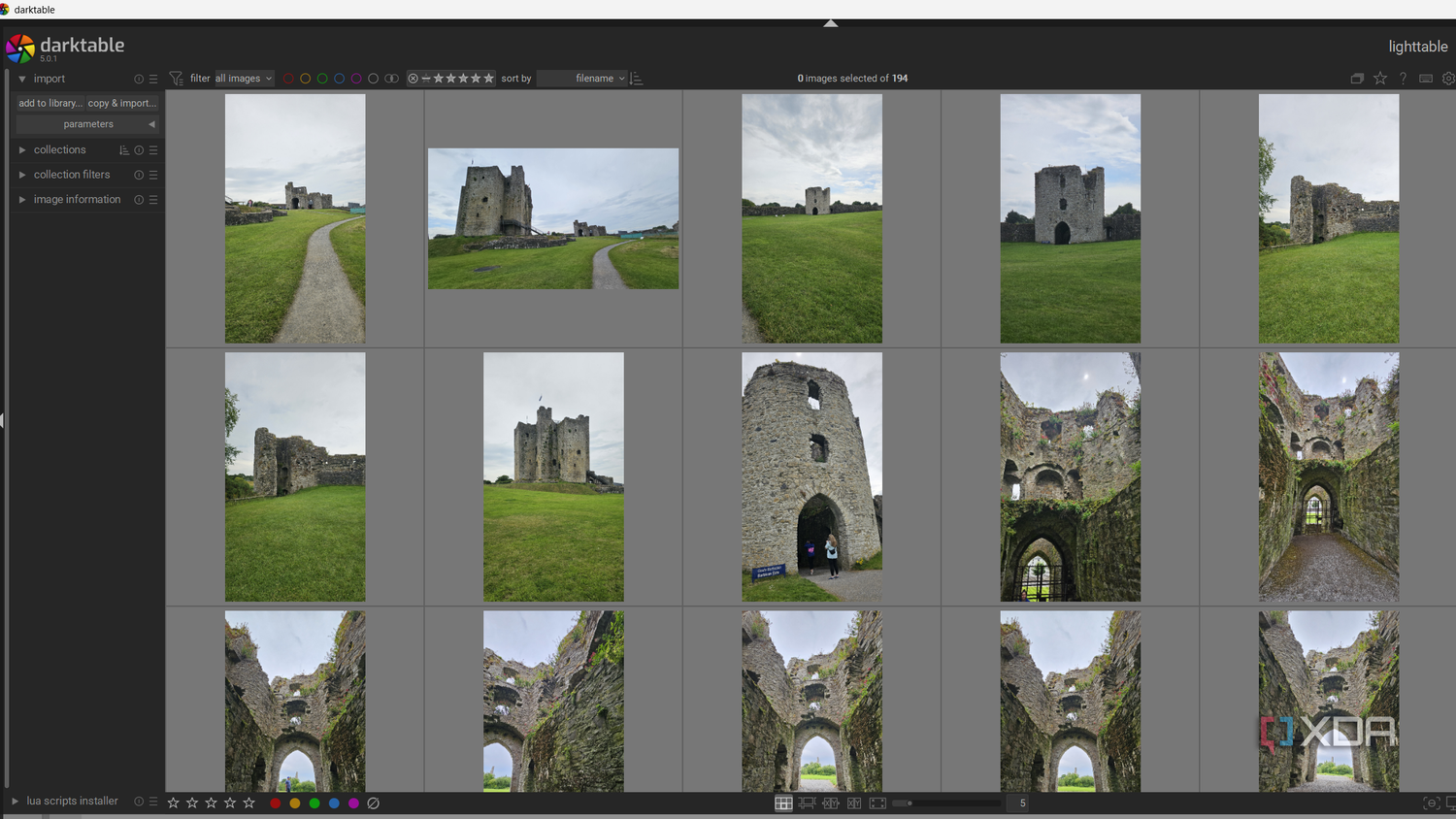Apply five-star rating in bottom toolbar
The width and height of the screenshot is (1456, 819).
[x=248, y=803]
